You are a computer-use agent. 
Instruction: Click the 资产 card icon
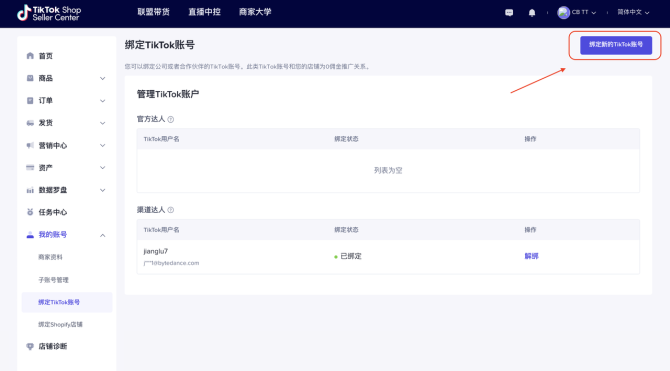(x=30, y=168)
